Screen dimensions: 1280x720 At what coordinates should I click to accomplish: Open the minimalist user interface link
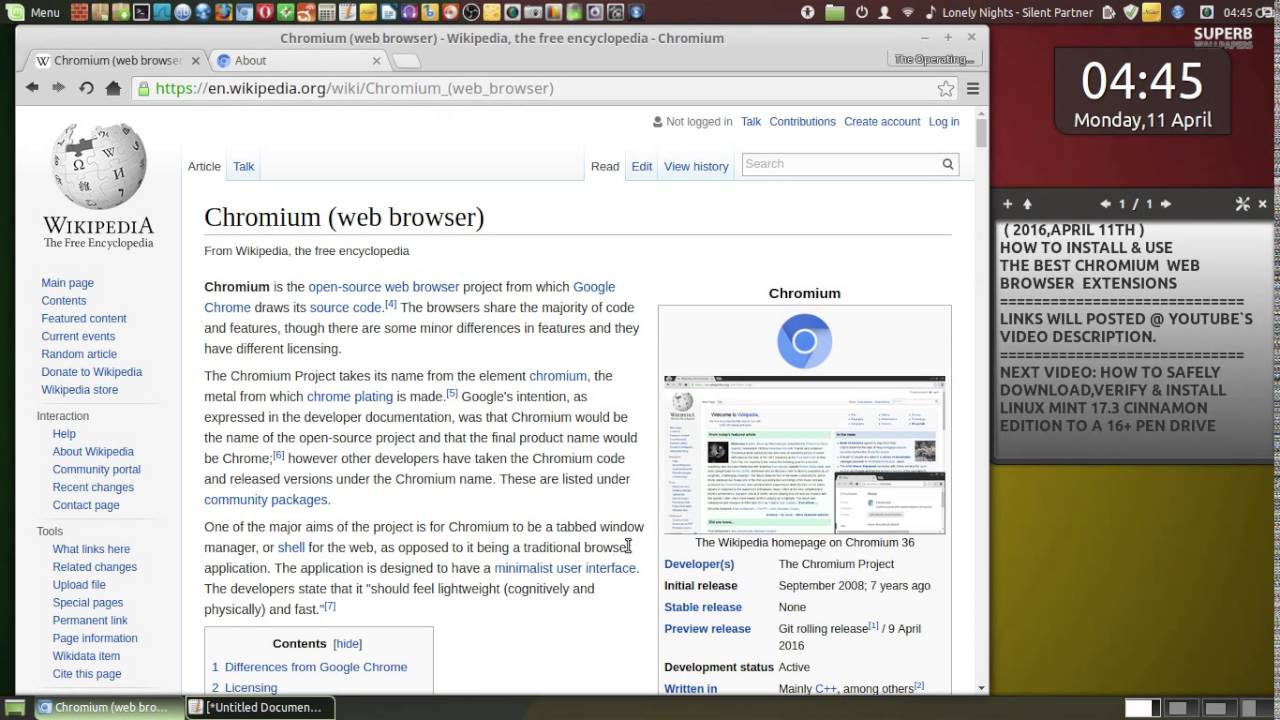click(565, 568)
